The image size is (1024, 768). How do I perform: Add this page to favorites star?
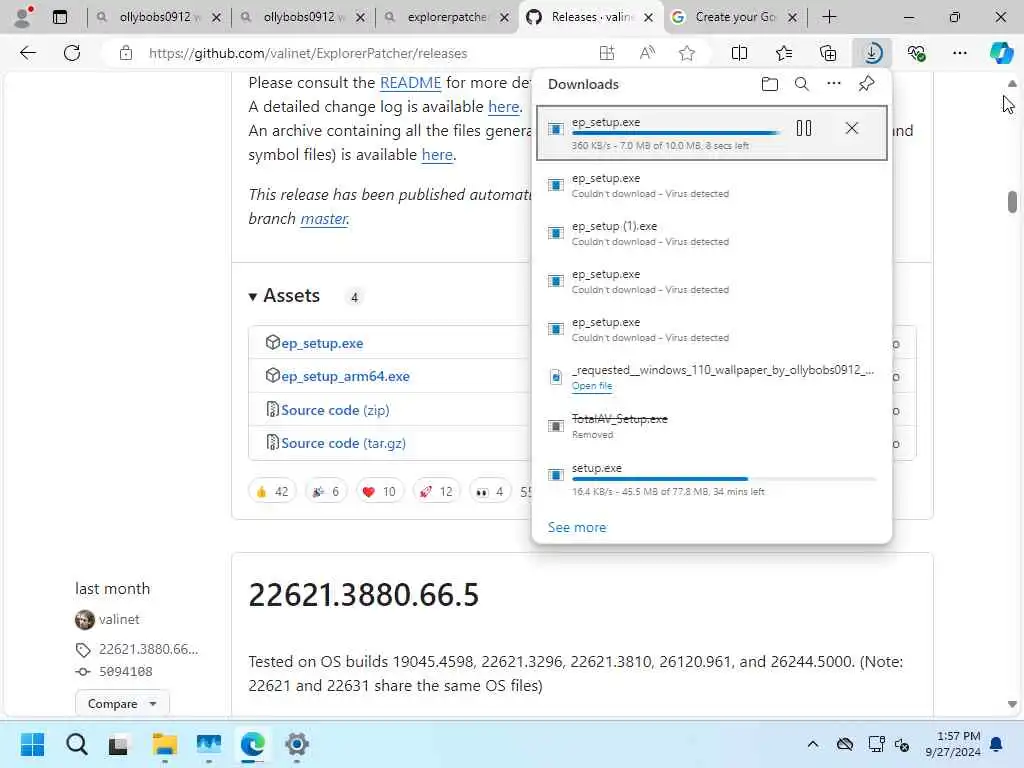(686, 53)
